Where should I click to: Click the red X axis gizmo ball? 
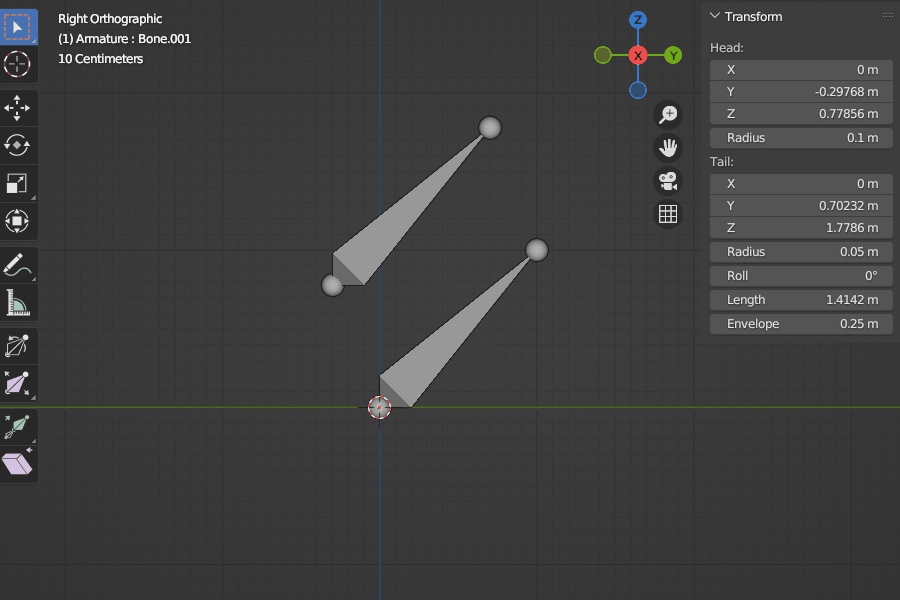coord(638,56)
